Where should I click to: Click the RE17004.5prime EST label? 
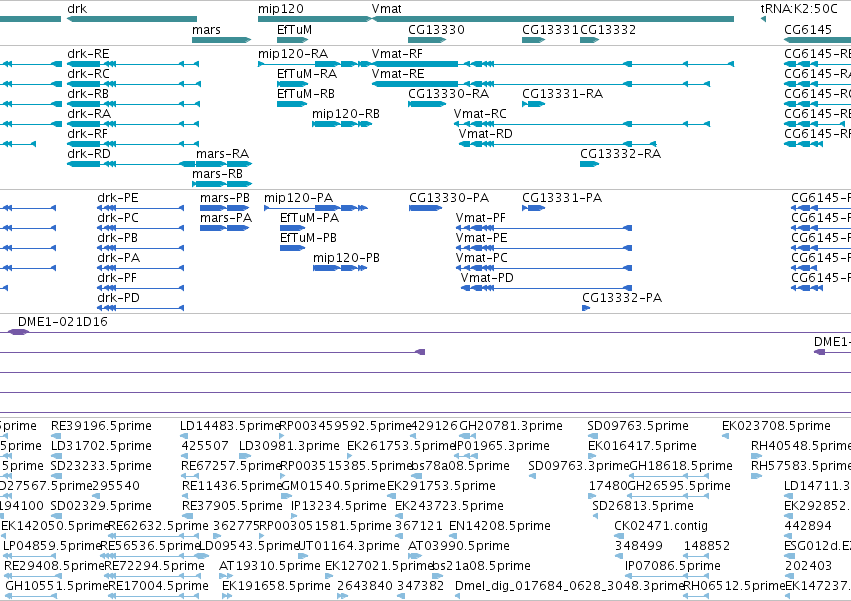point(158,586)
